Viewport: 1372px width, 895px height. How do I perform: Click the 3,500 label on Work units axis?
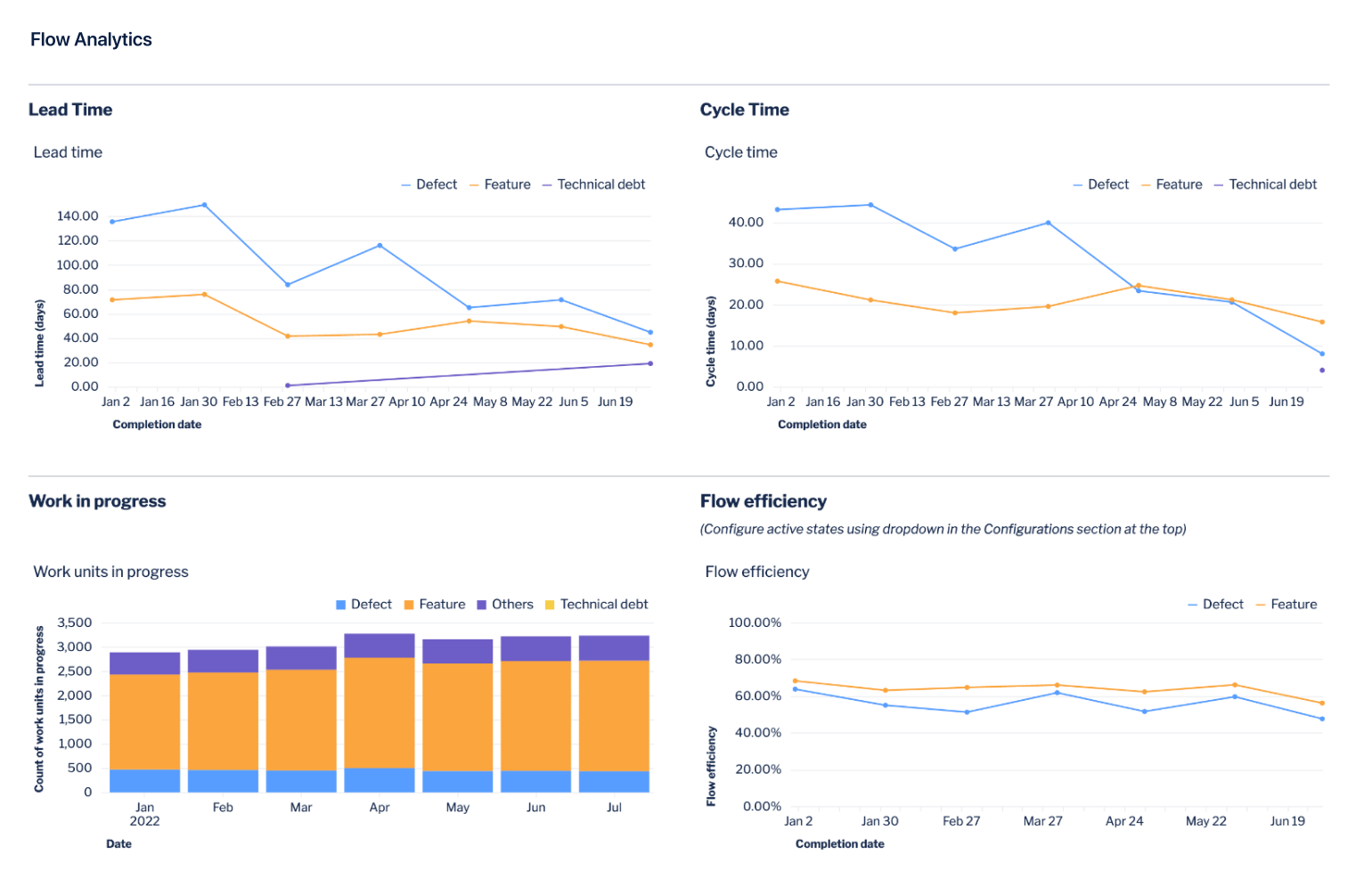point(74,622)
